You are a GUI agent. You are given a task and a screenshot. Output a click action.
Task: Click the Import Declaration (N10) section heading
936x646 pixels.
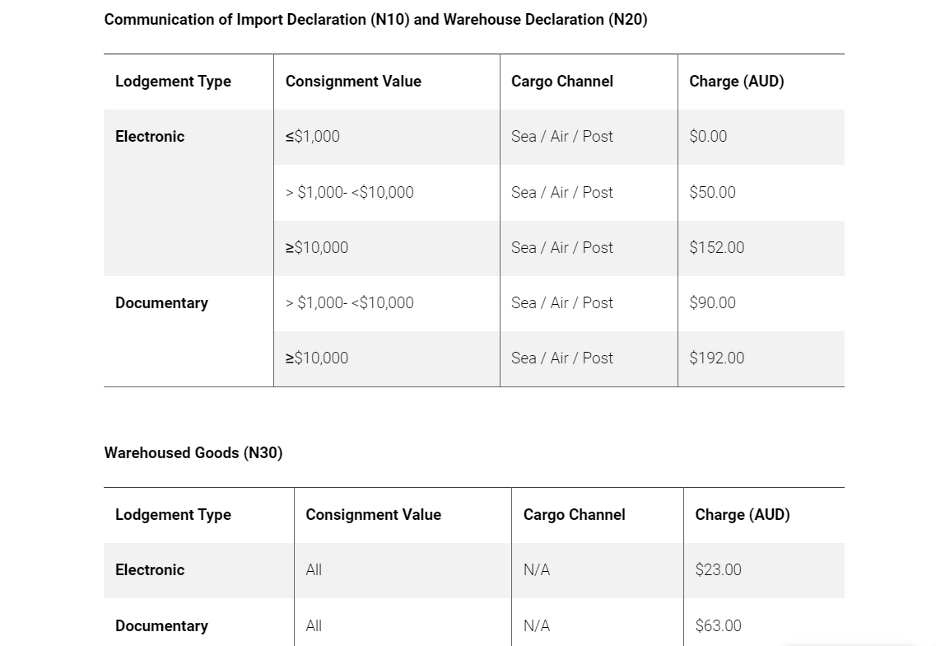[375, 20]
